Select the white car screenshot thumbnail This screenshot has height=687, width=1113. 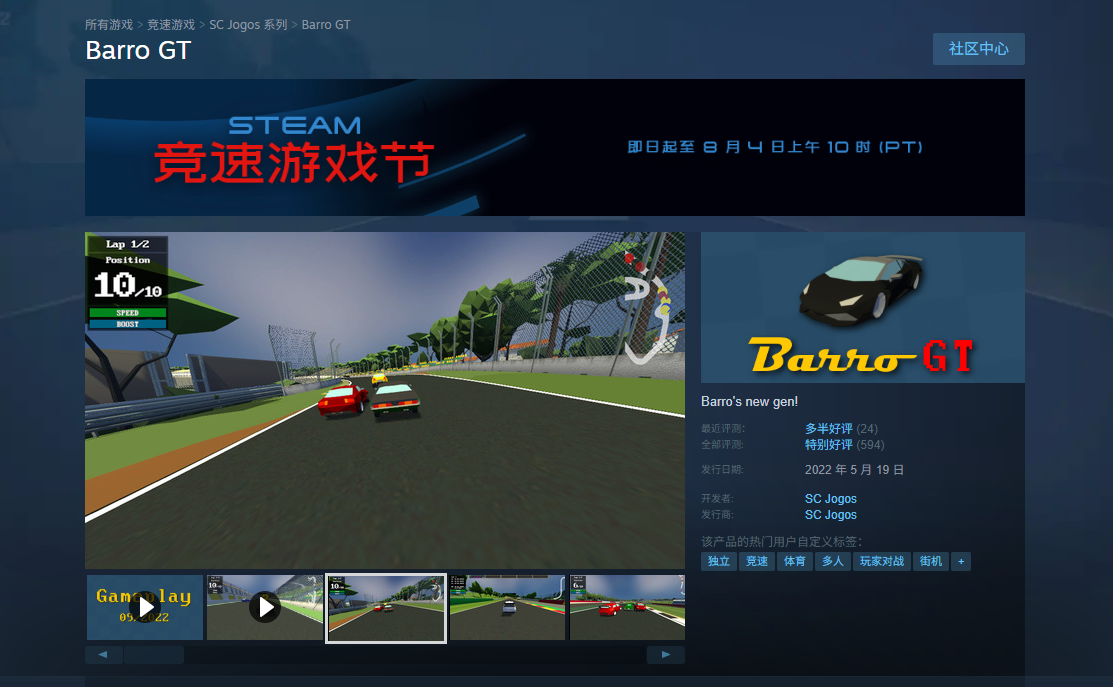tap(508, 608)
